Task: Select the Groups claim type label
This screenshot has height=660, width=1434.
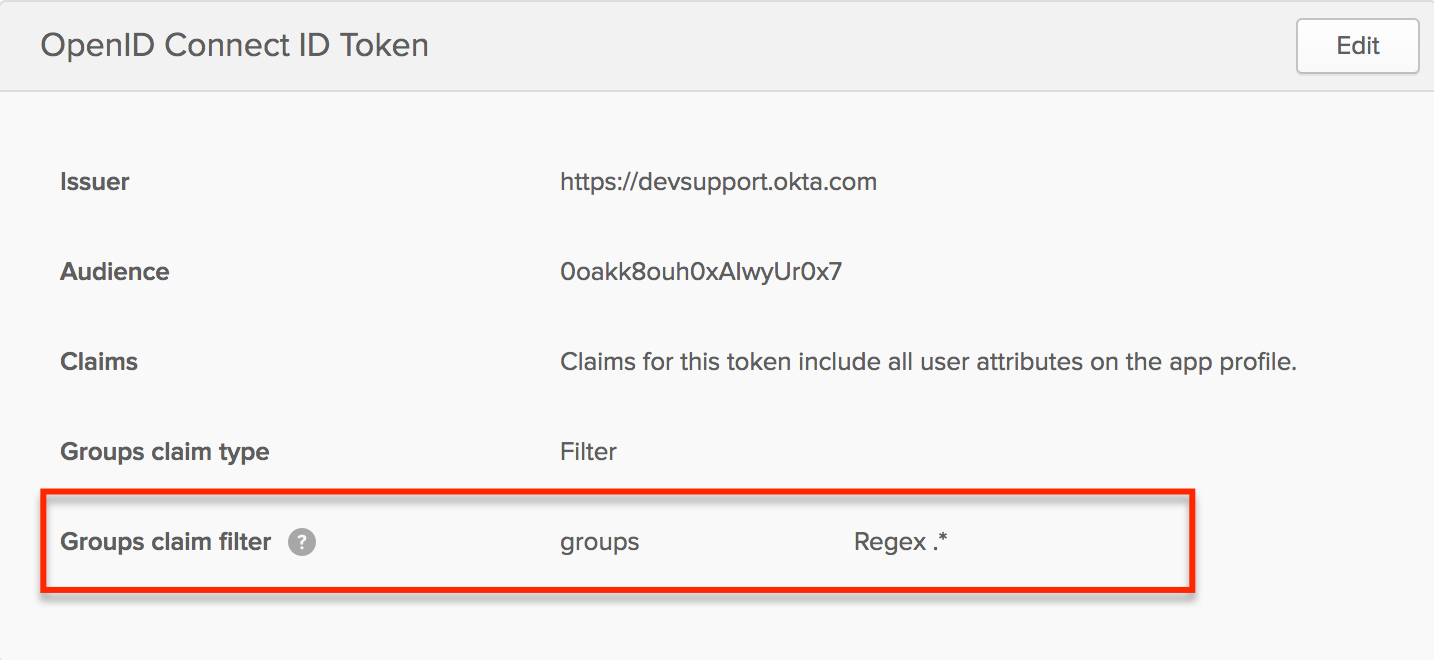Action: pyautogui.click(x=165, y=452)
